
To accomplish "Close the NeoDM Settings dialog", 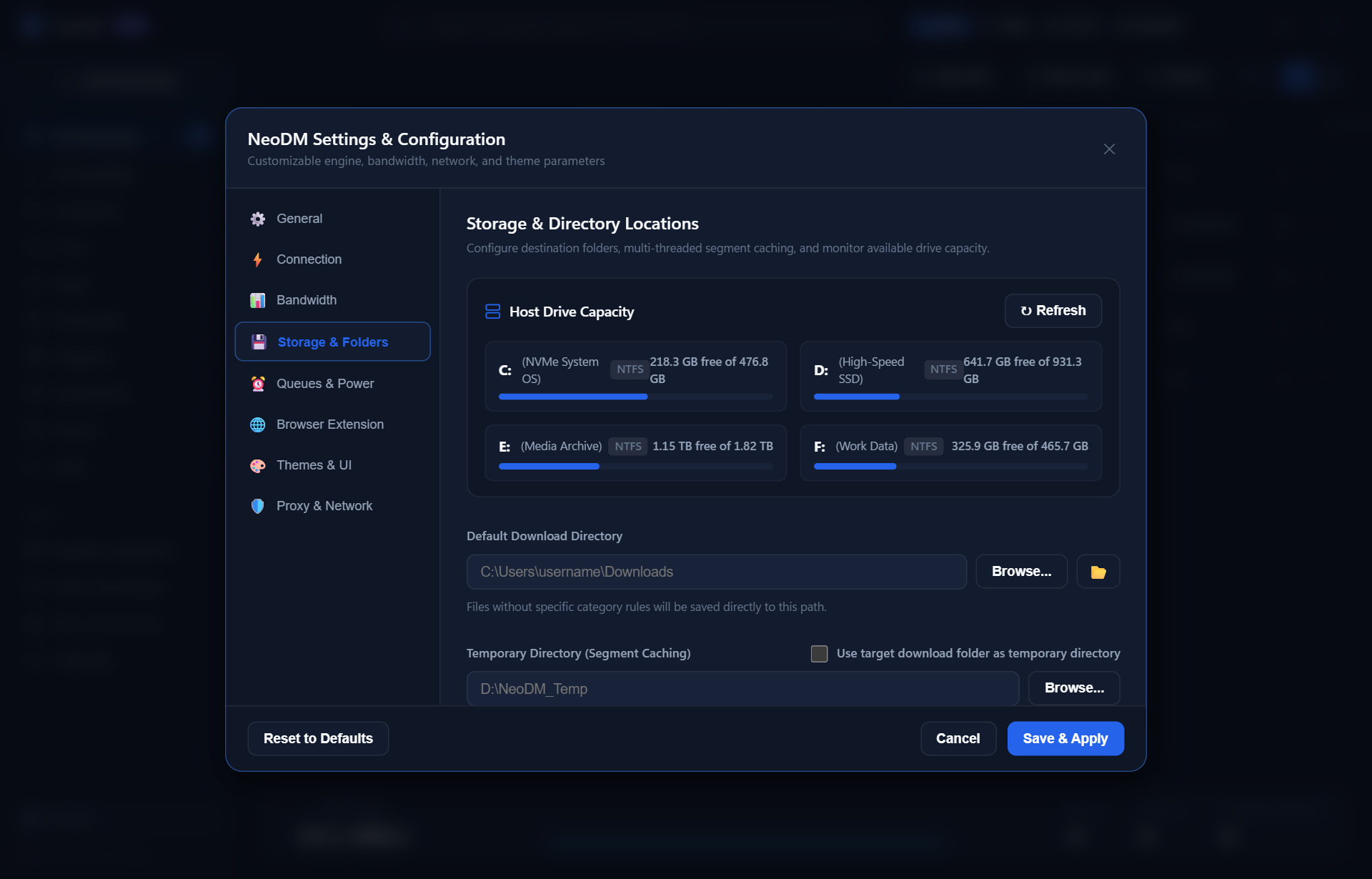I will (1109, 149).
